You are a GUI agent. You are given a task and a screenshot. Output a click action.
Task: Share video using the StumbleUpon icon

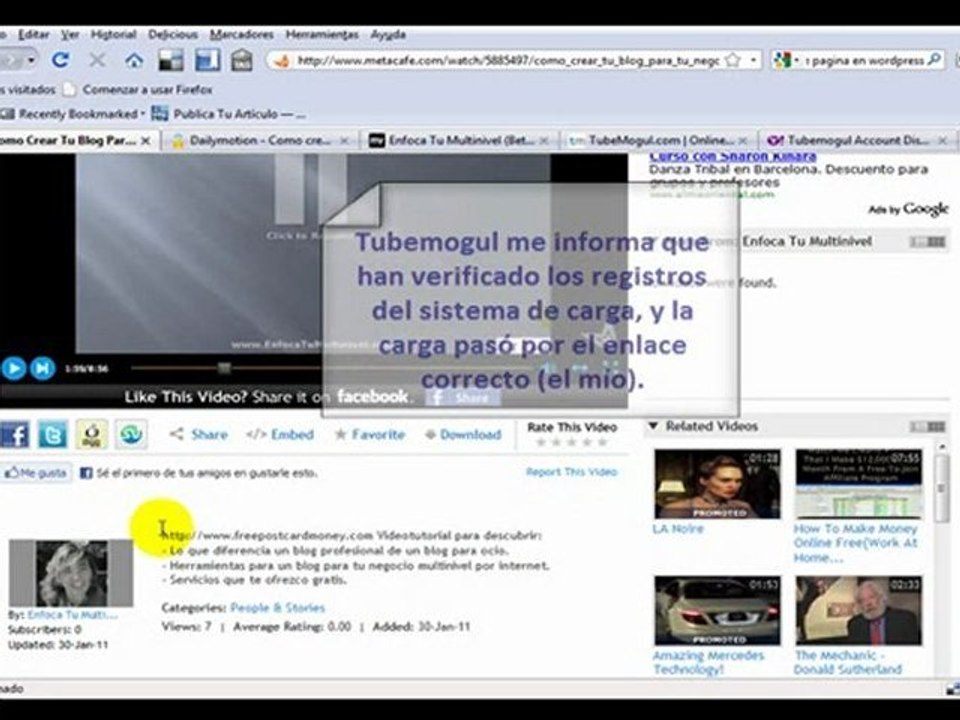[131, 434]
